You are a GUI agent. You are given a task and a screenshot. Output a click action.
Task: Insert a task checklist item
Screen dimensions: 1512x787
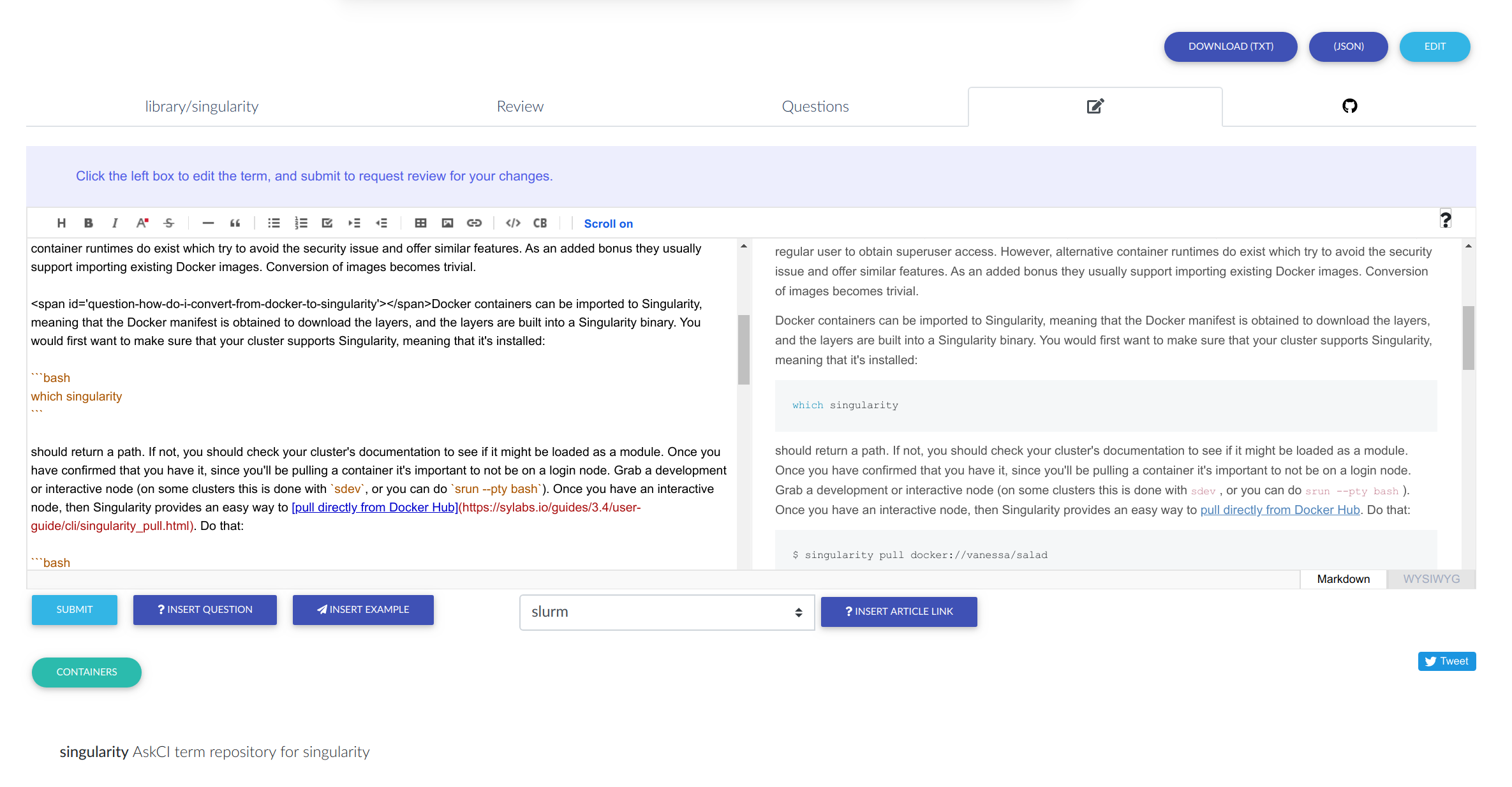click(327, 223)
